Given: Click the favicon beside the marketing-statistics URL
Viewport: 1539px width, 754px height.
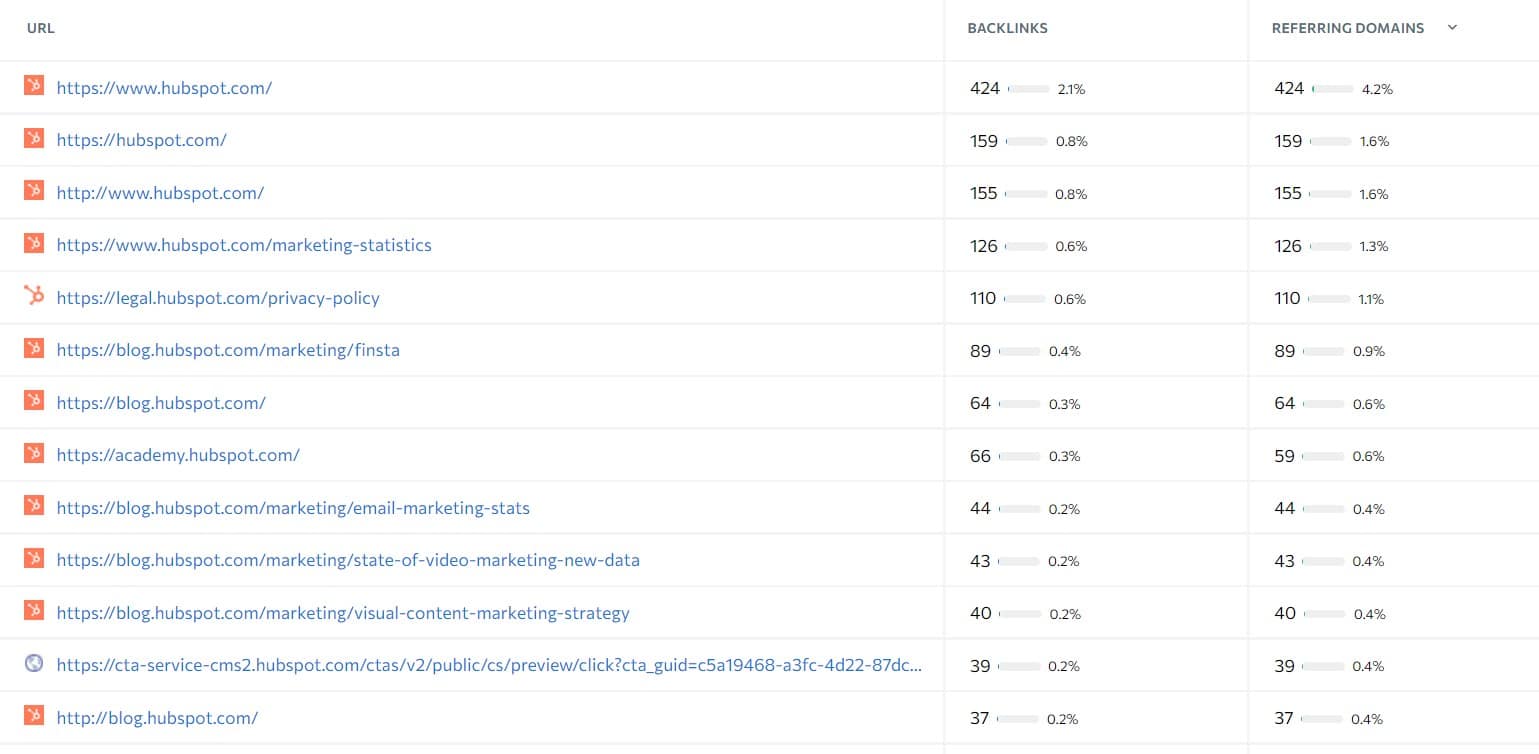Looking at the screenshot, I should point(34,243).
